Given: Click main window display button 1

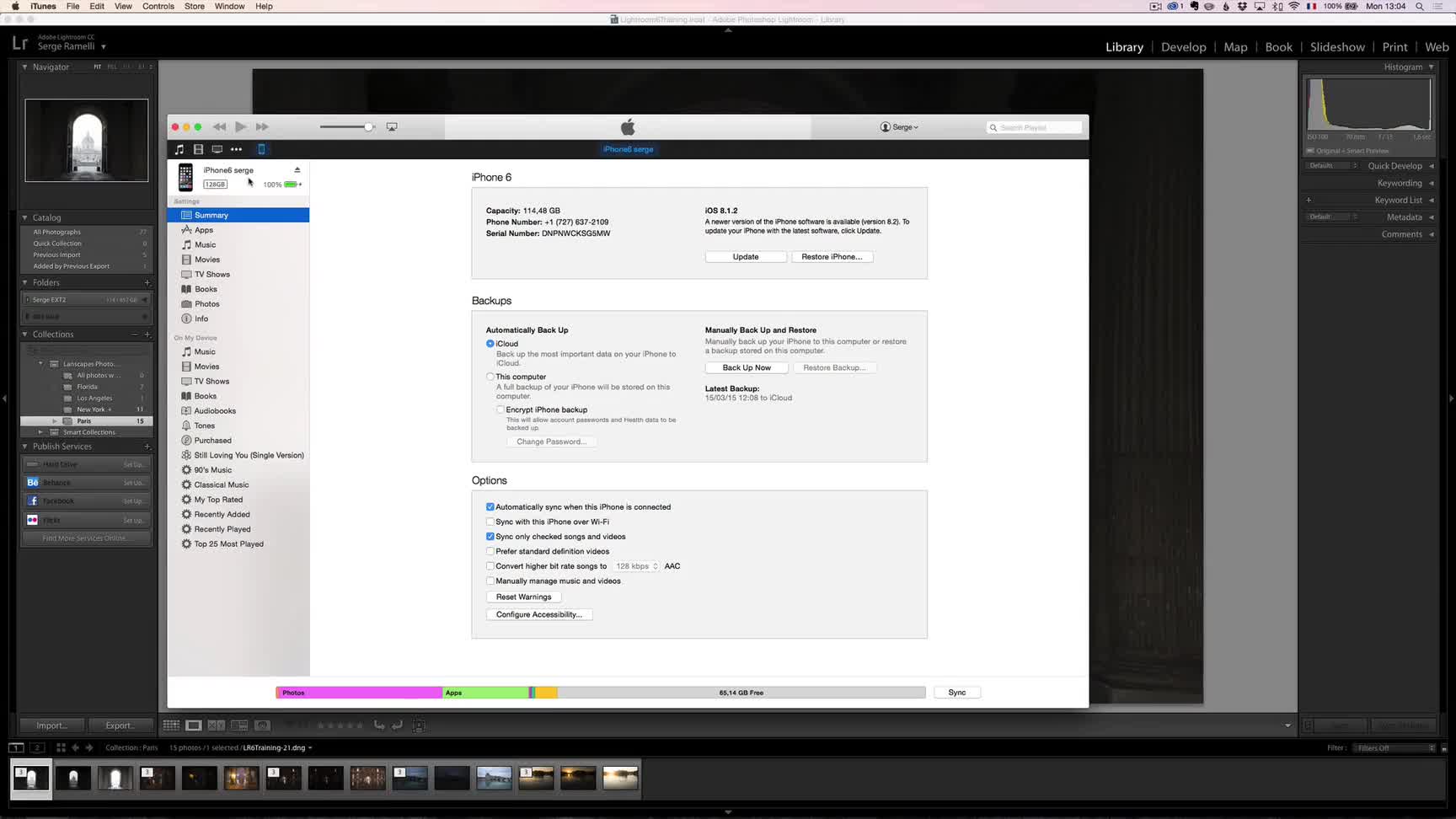Looking at the screenshot, I should 16,747.
